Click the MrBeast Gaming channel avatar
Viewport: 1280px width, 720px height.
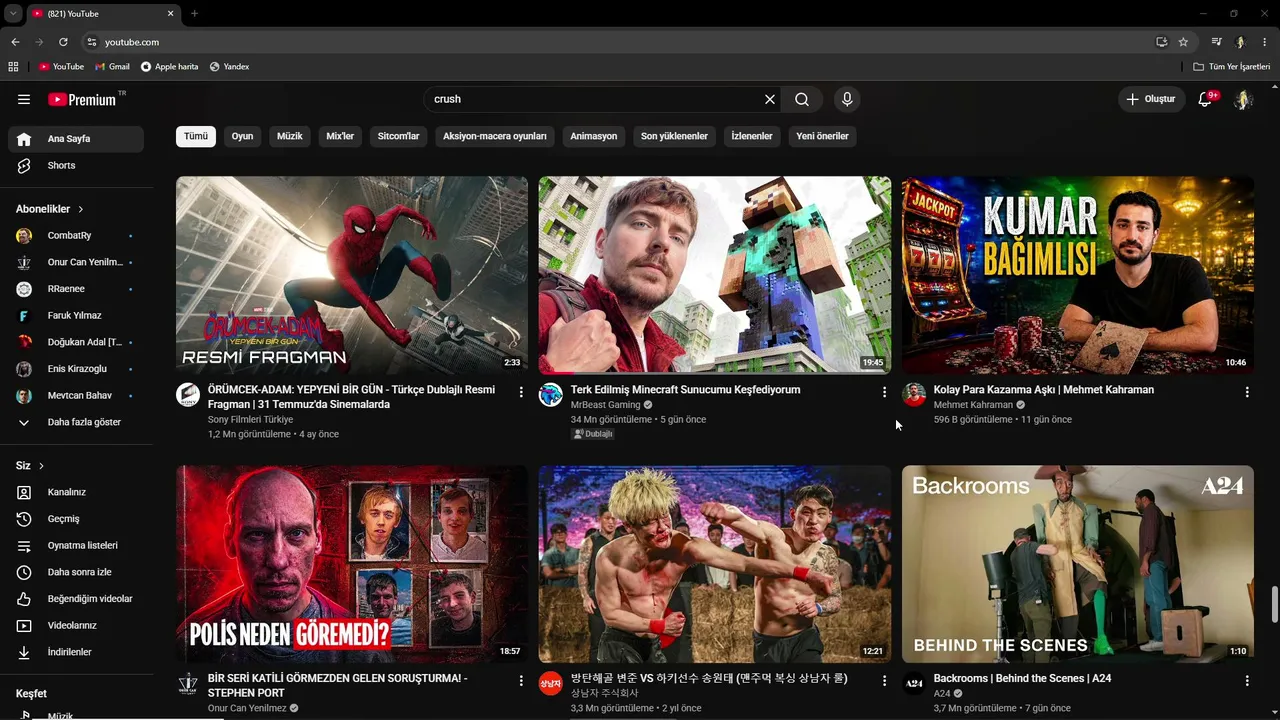tap(551, 395)
